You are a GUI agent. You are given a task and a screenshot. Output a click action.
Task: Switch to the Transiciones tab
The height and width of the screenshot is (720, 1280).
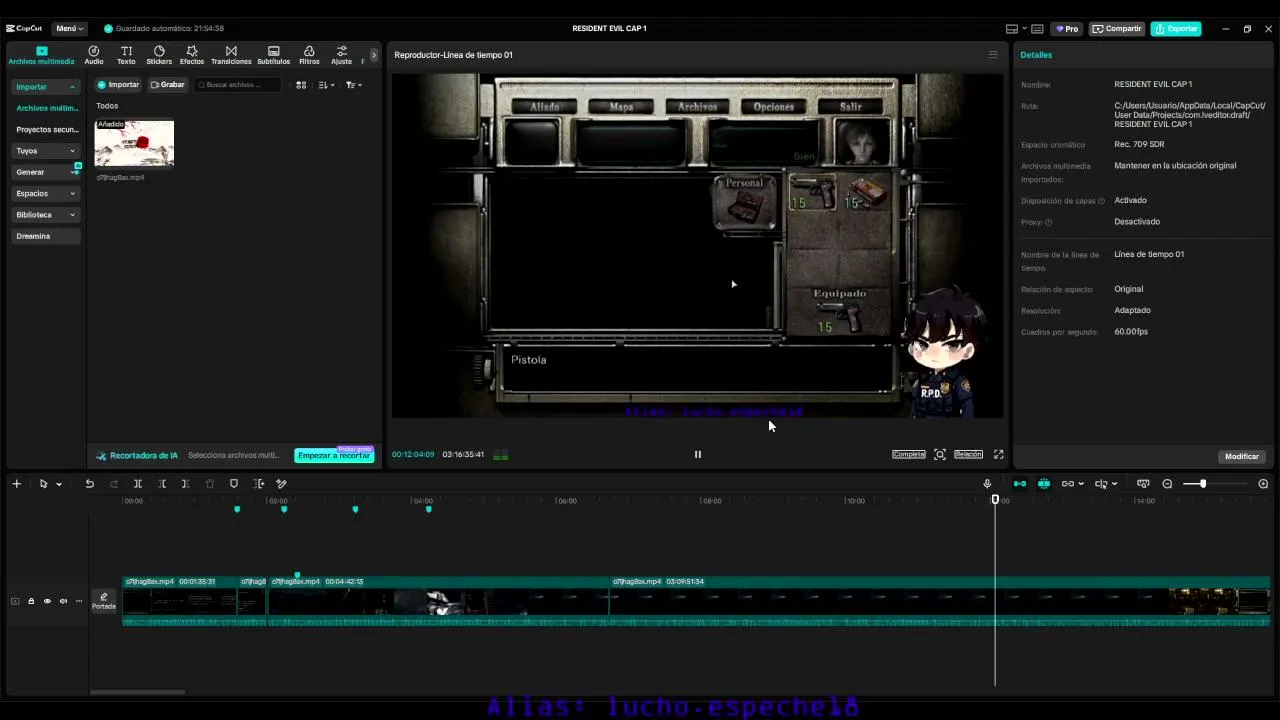[231, 55]
